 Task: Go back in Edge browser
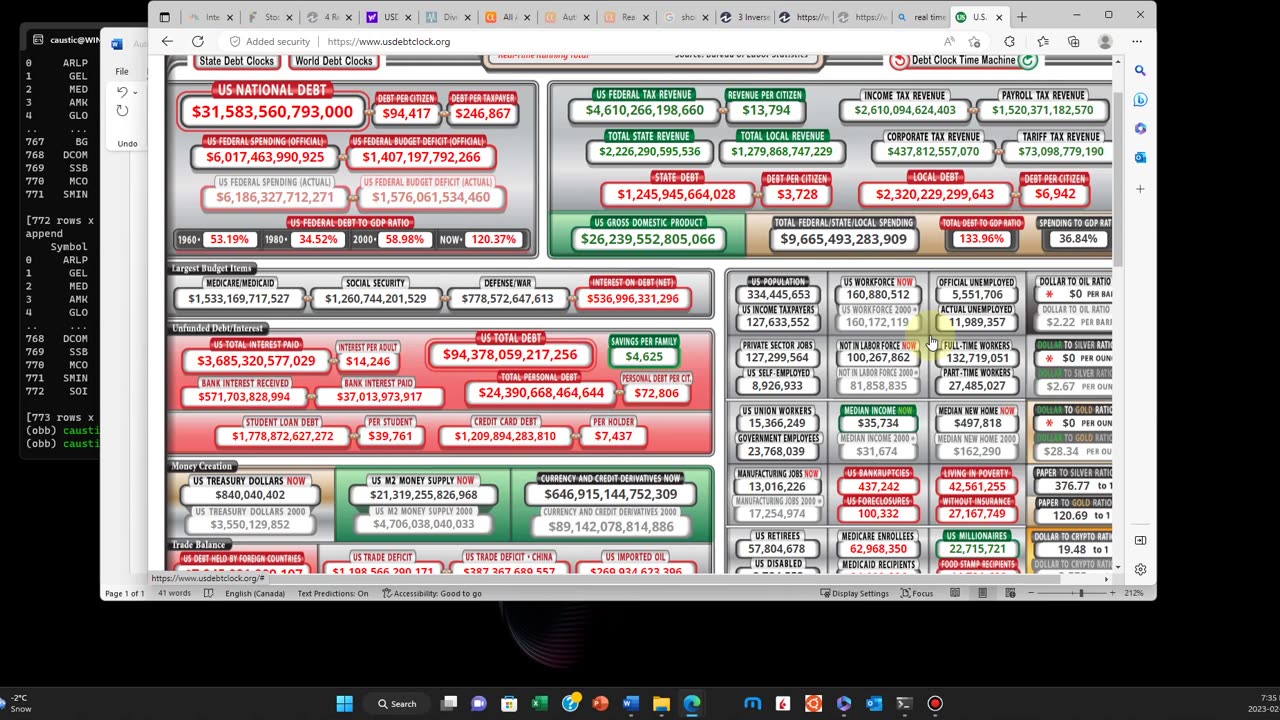point(167,42)
